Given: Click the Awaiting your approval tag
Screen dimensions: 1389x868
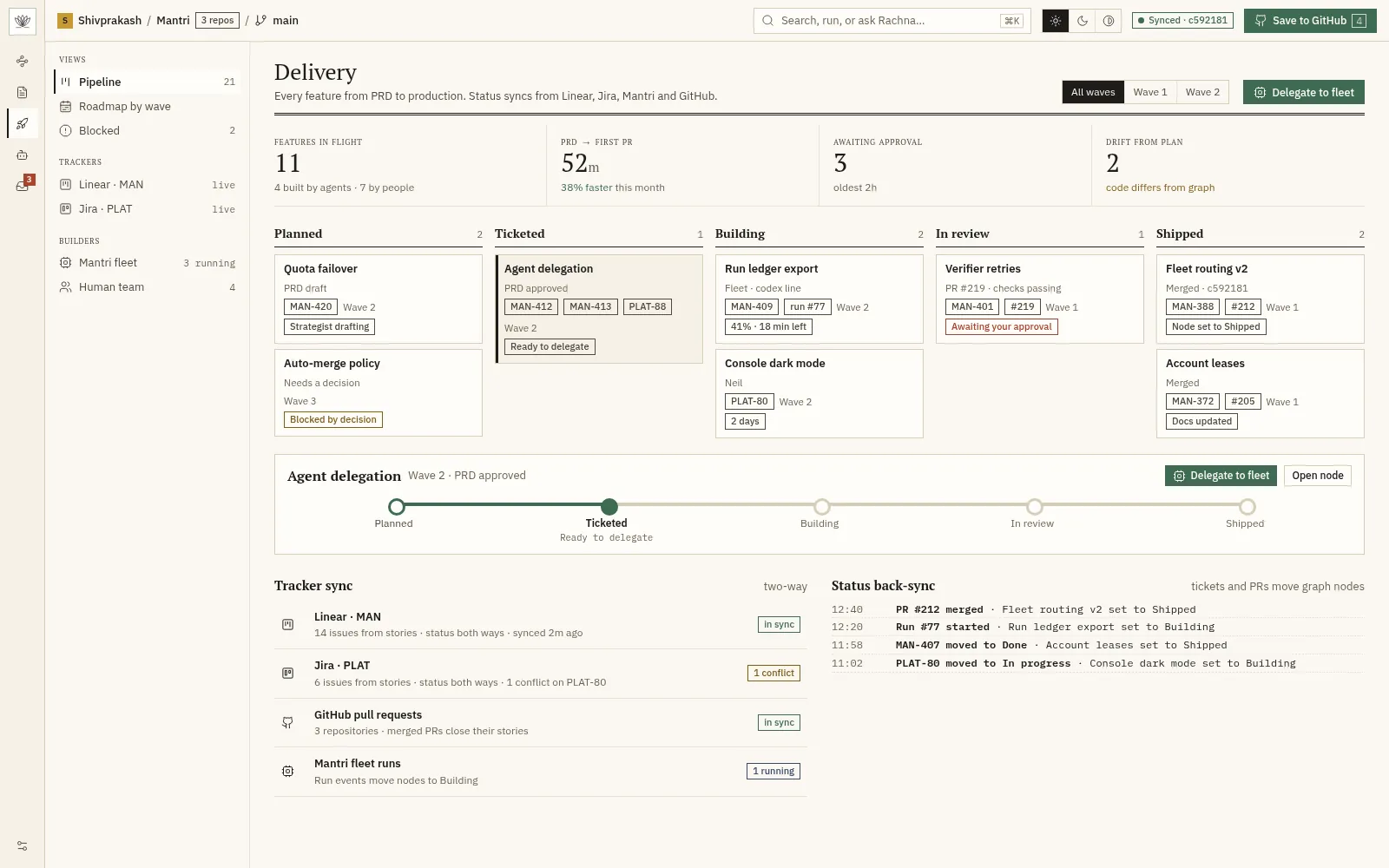Looking at the screenshot, I should (x=1001, y=327).
